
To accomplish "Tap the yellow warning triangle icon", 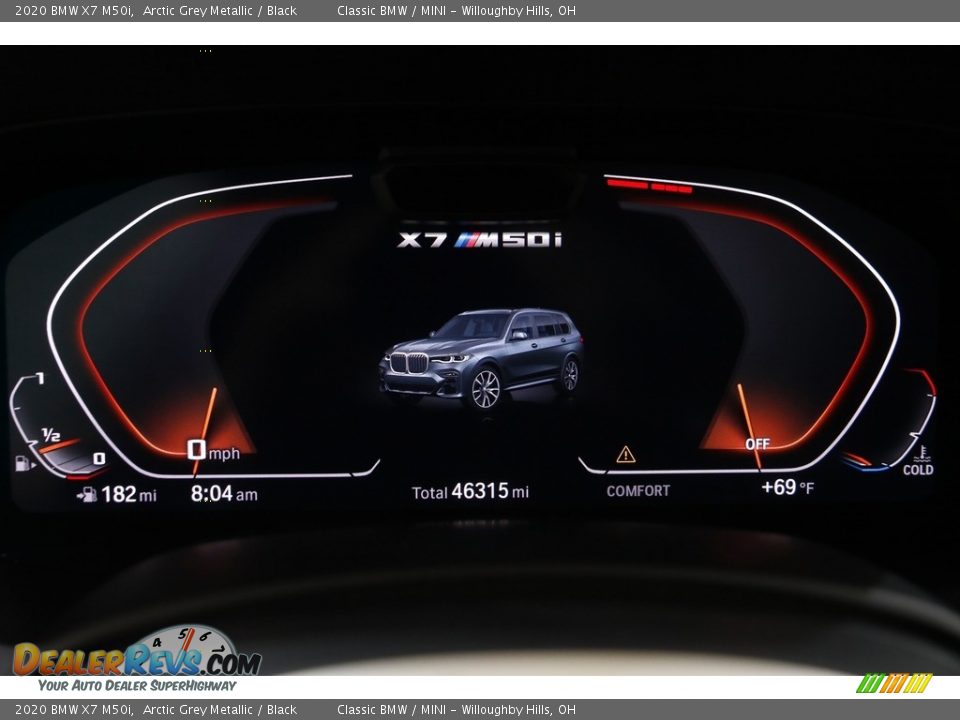I will (626, 454).
